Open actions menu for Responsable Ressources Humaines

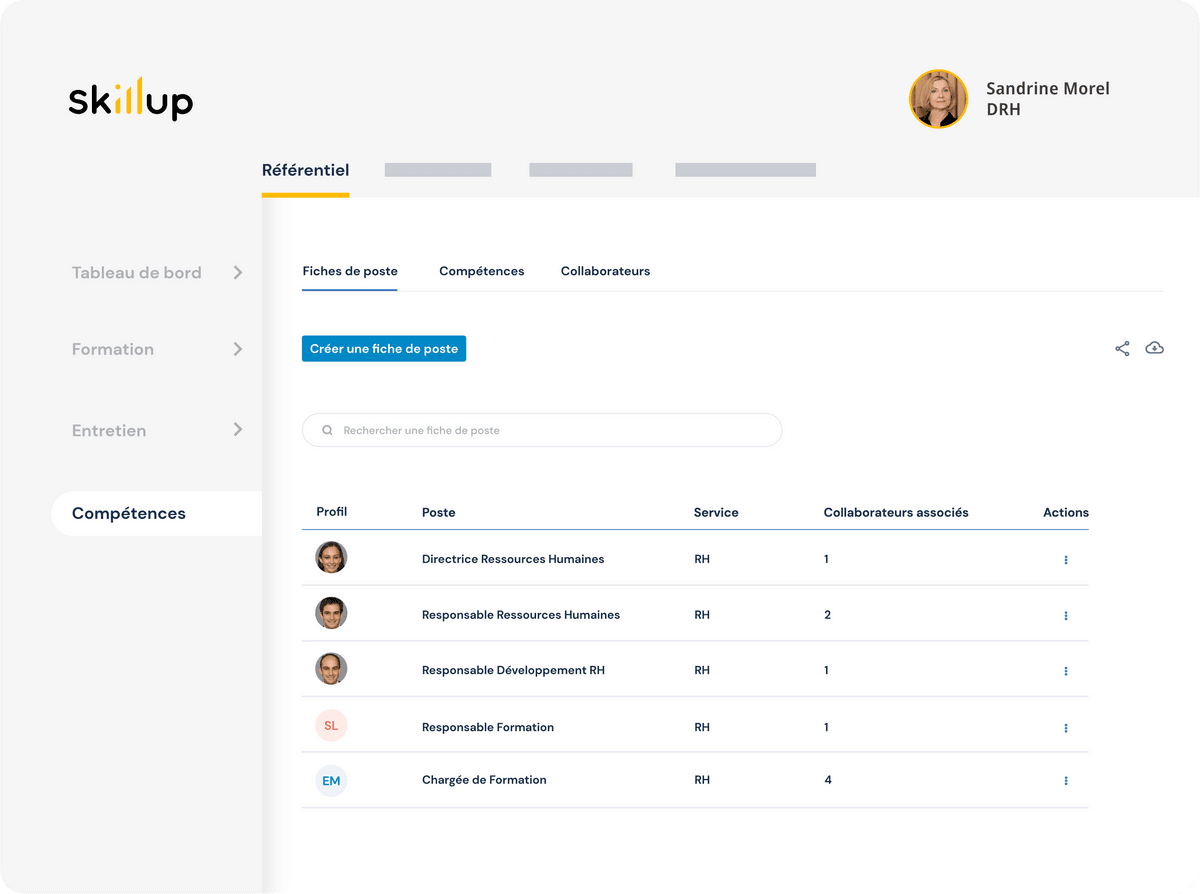pos(1066,616)
